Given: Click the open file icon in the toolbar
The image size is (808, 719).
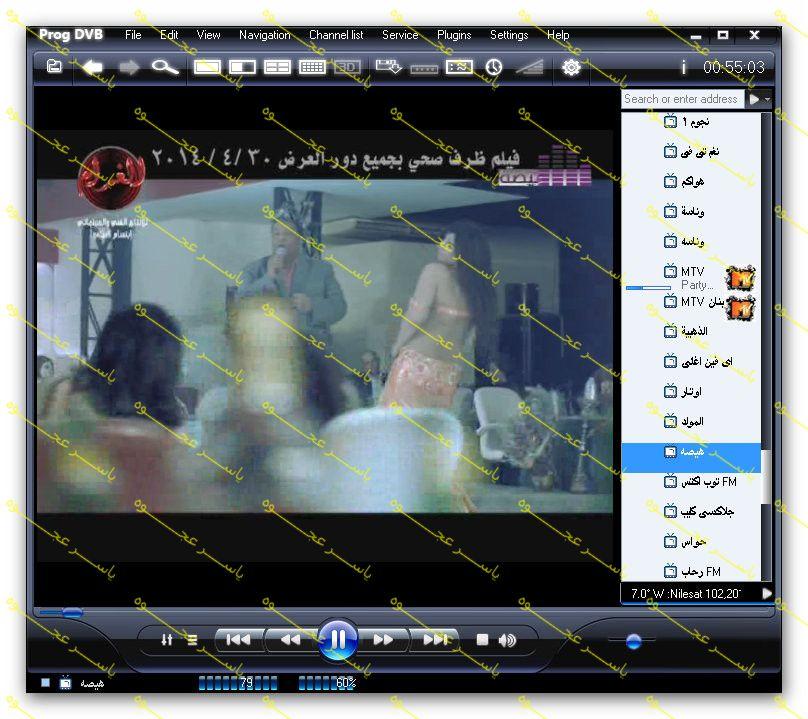Looking at the screenshot, I should coord(54,66).
